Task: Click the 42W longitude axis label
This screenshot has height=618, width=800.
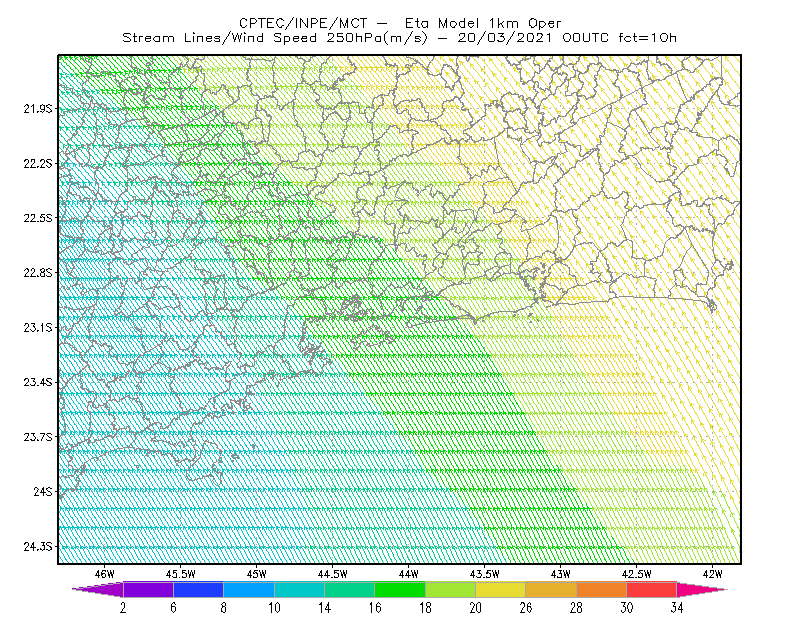Action: point(712,574)
